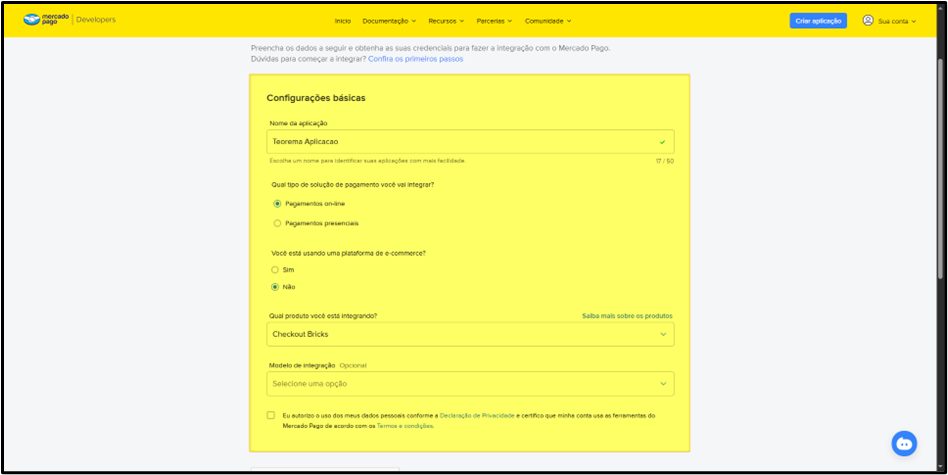Viewport: 948px width, 475px height.
Task: Click the Configurações básicas heading
Action: coord(316,98)
